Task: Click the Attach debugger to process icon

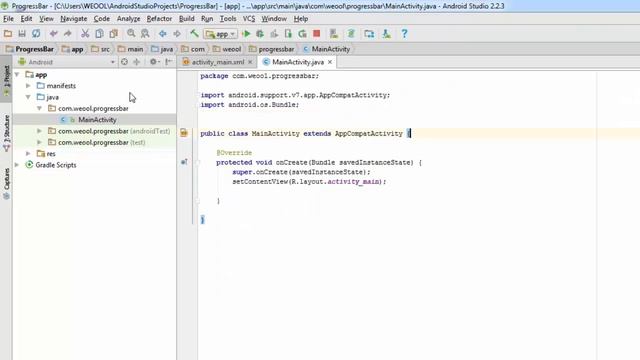Action: click(288, 34)
